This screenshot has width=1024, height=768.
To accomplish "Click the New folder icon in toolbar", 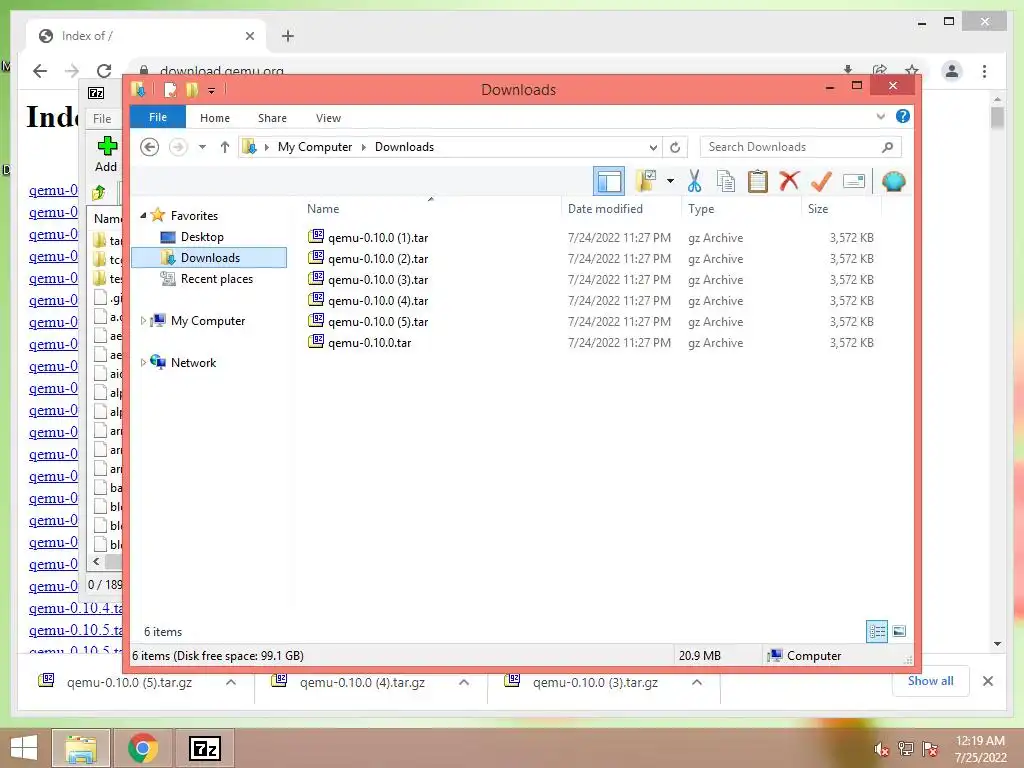I will coord(646,181).
